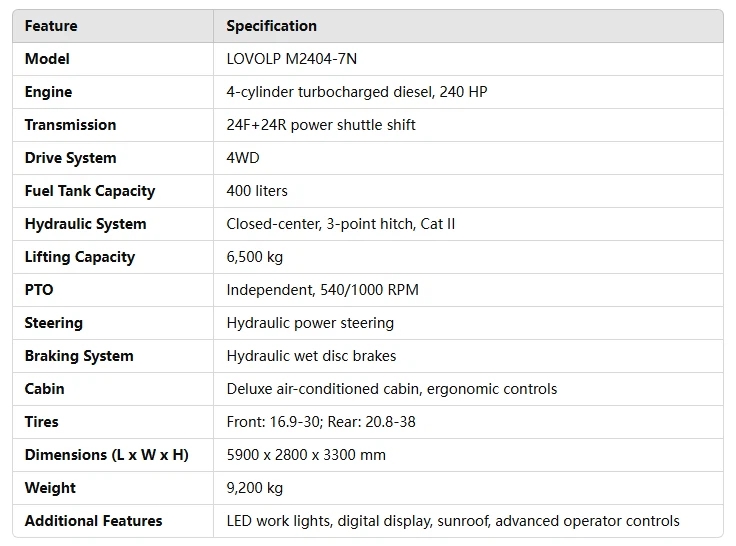Image resolution: width=736 pixels, height=546 pixels.
Task: Click the Drive System label
Action: [70, 158]
